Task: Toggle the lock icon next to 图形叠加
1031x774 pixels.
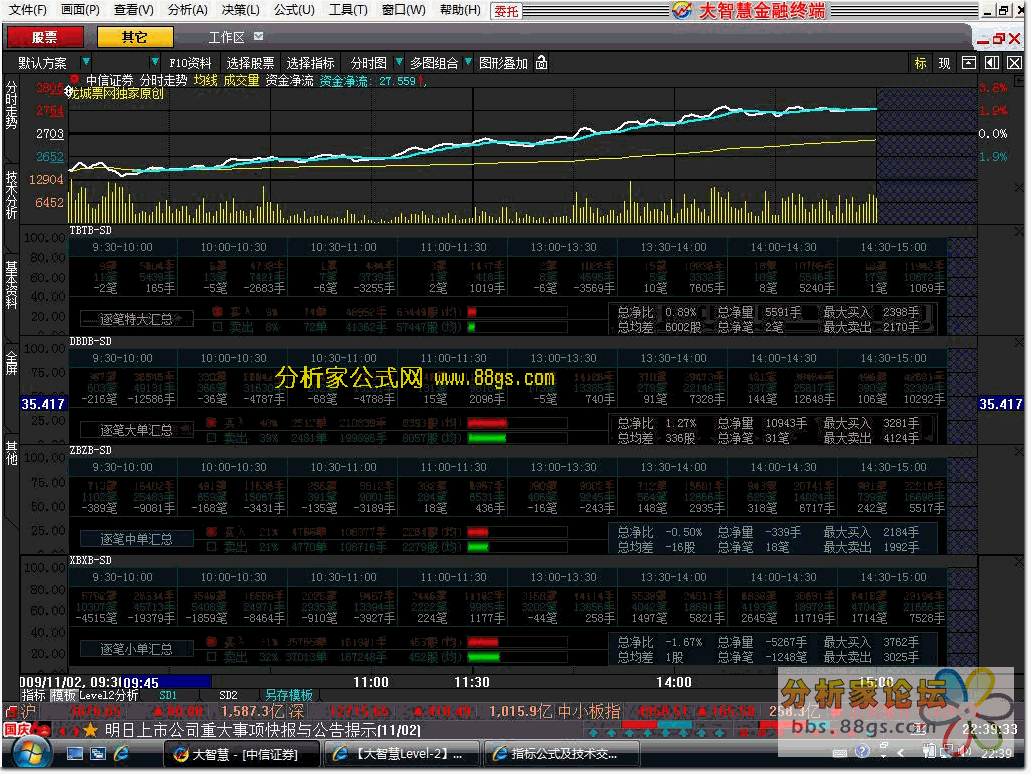Action: click(x=541, y=62)
